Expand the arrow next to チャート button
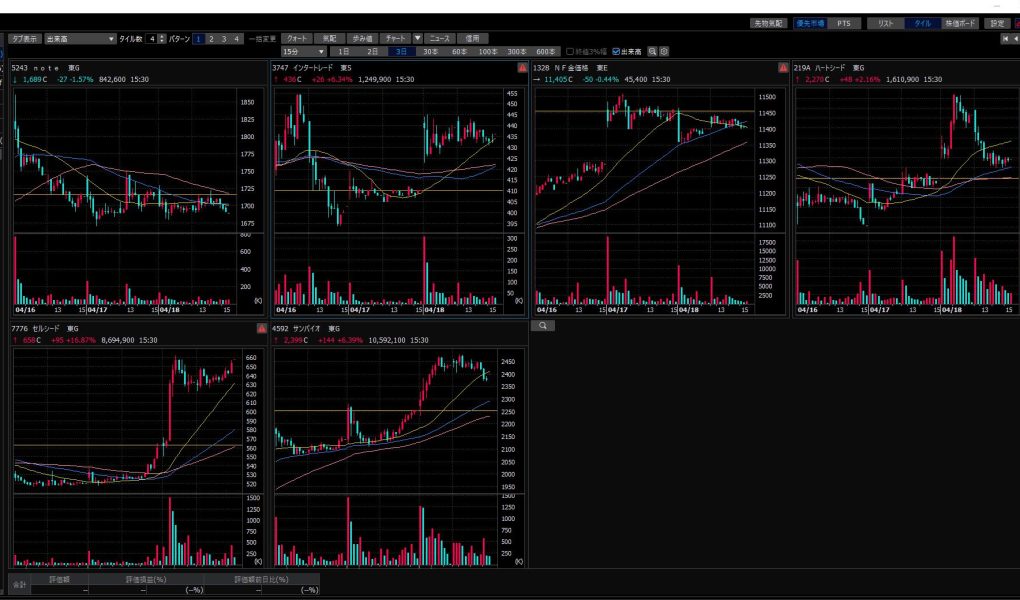This screenshot has height=600, width=1020. tap(418, 38)
